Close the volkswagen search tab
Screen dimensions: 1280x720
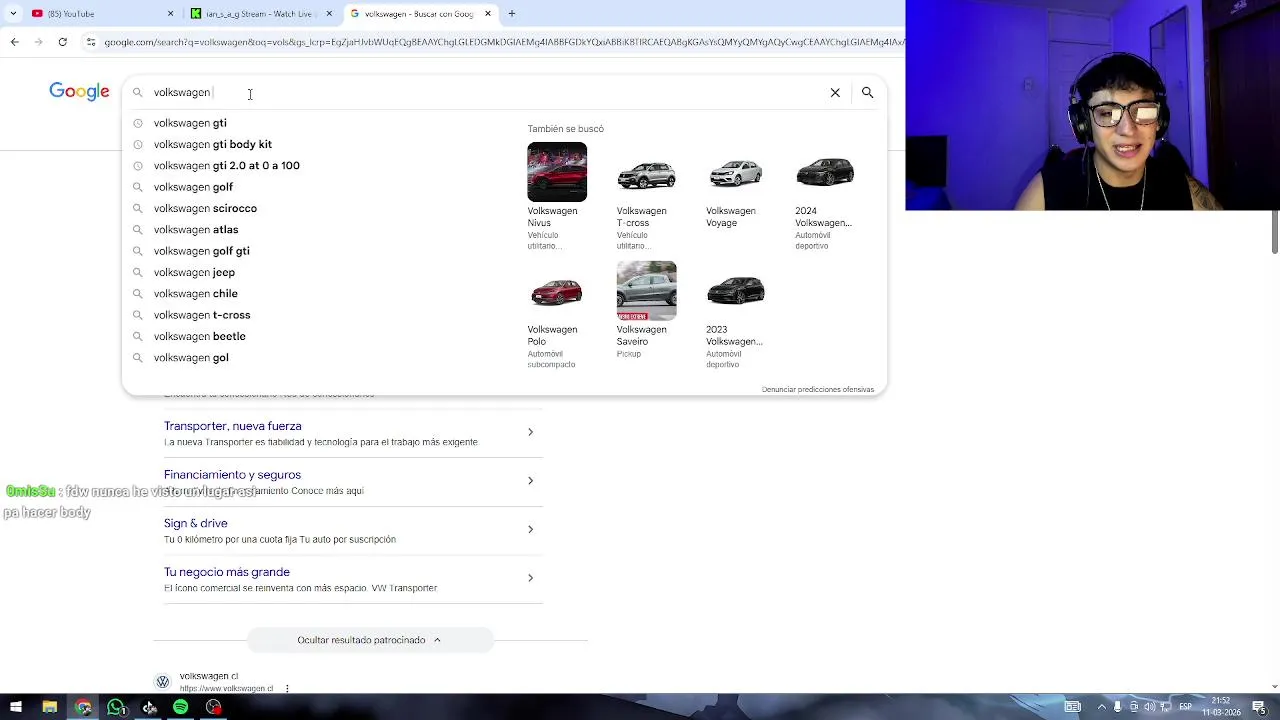[x=488, y=14]
